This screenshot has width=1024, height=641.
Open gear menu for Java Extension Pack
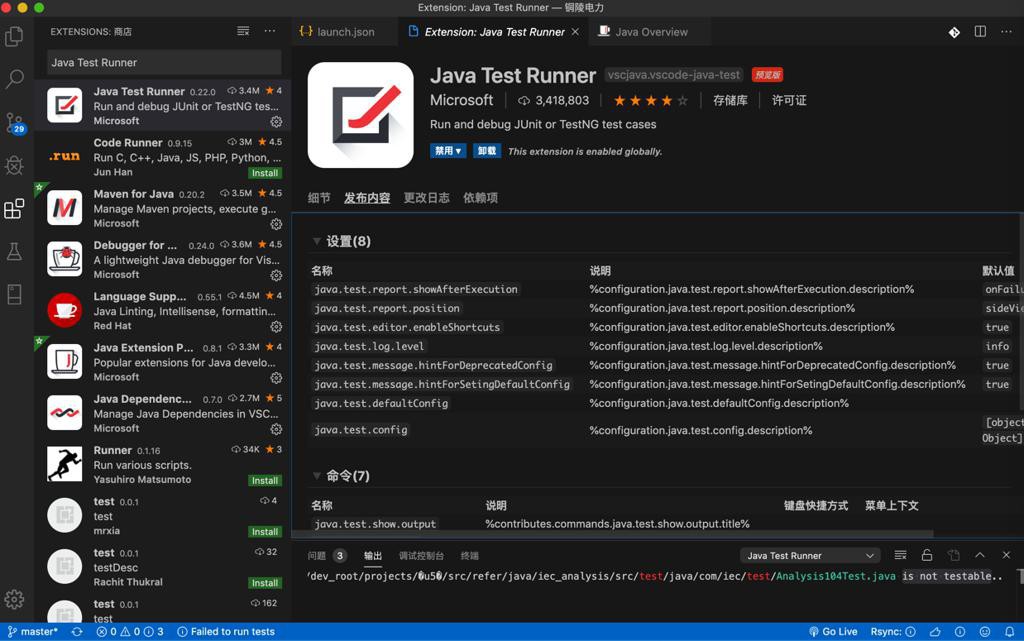276,378
